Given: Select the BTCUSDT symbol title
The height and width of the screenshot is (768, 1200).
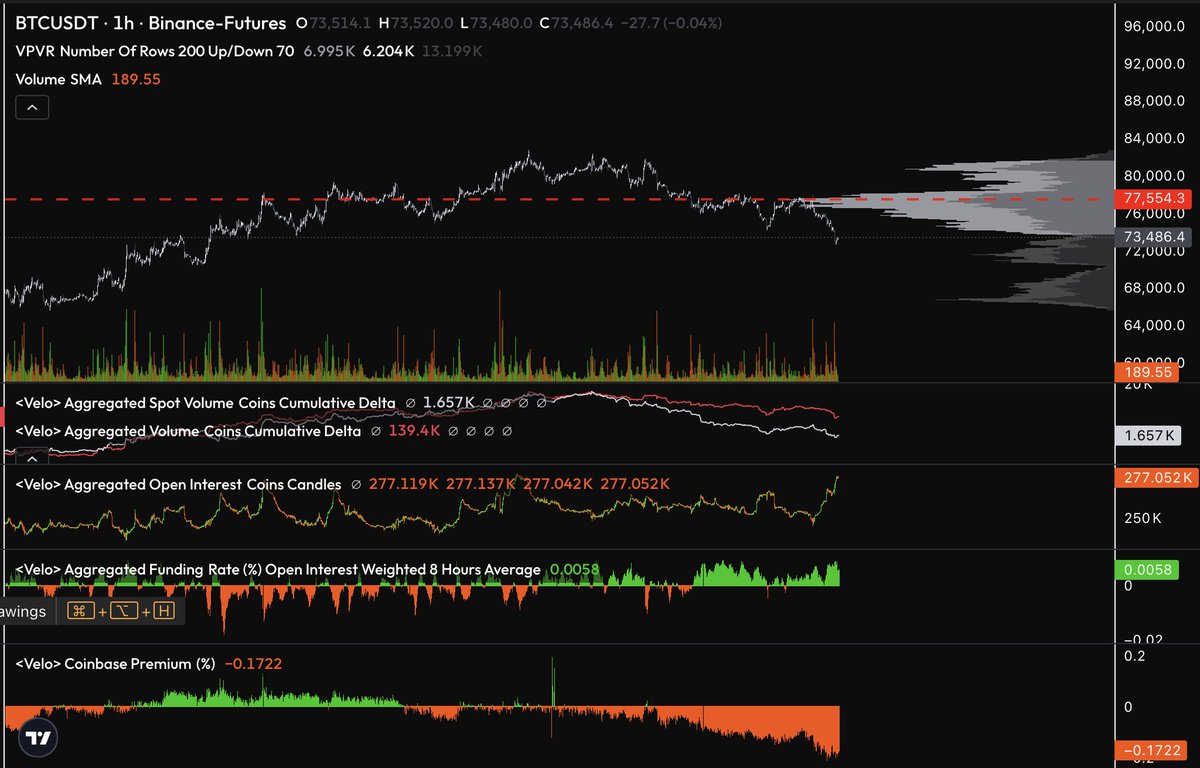Looking at the screenshot, I should [57, 22].
